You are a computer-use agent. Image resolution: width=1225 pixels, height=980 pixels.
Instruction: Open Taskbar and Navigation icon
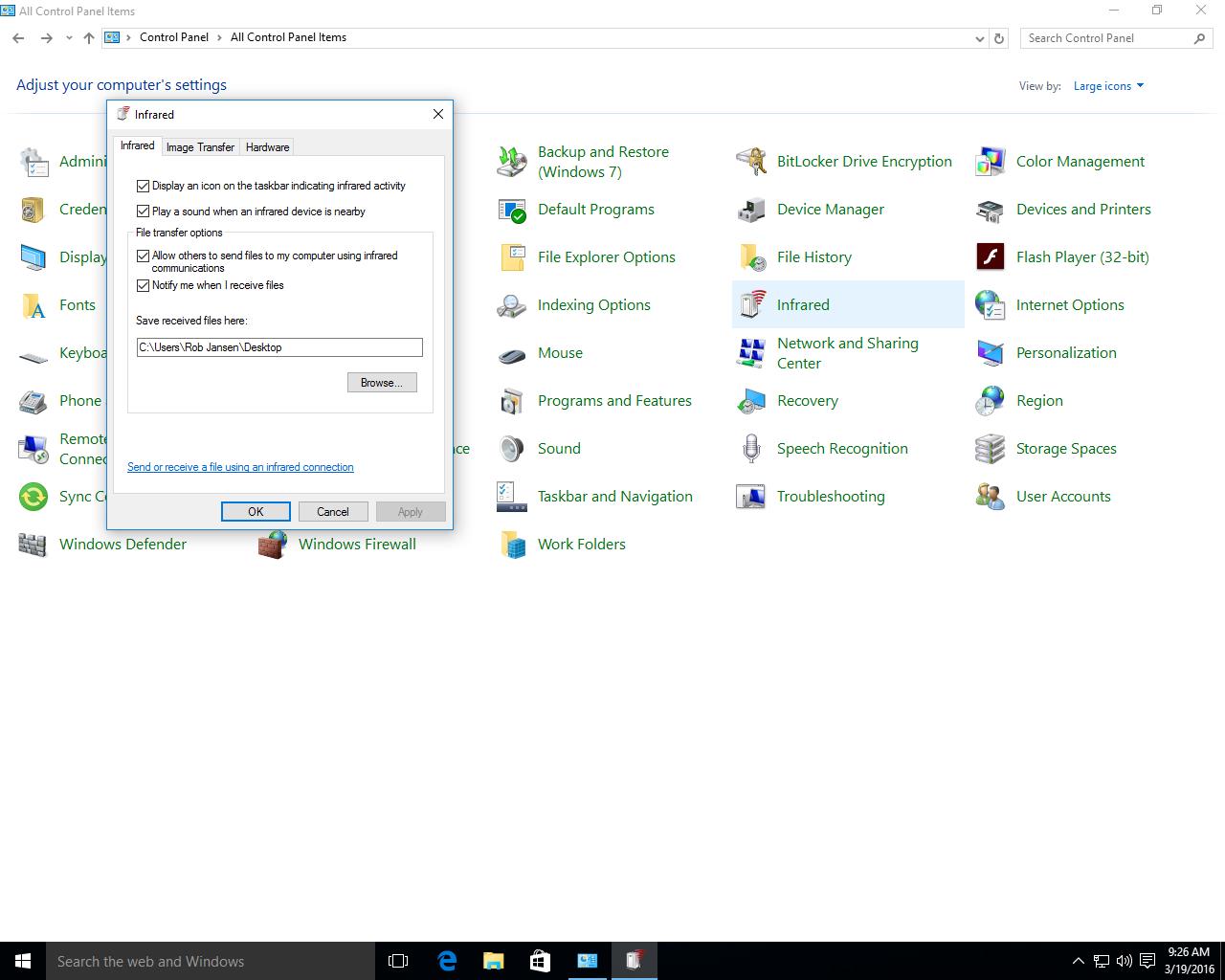tap(512, 497)
